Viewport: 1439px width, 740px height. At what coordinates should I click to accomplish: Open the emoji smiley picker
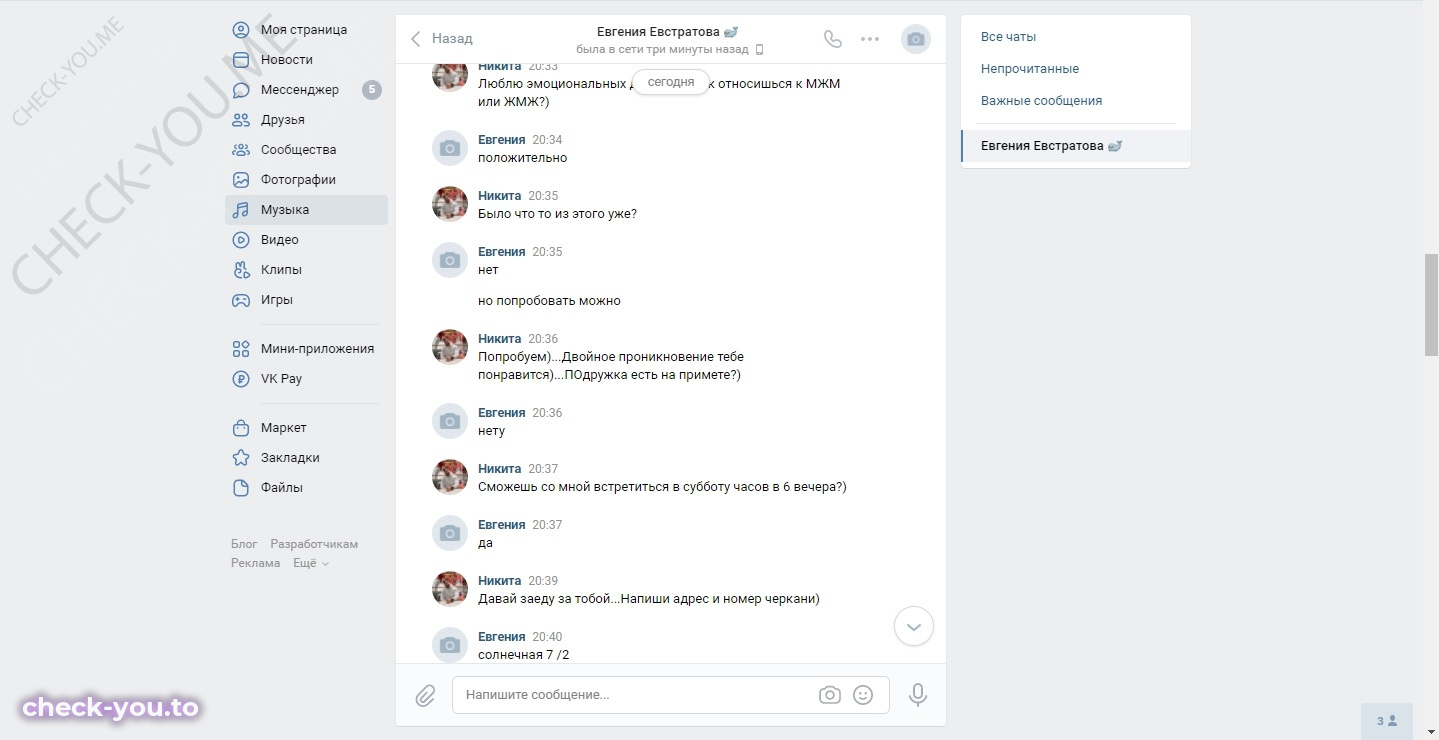[x=863, y=695]
